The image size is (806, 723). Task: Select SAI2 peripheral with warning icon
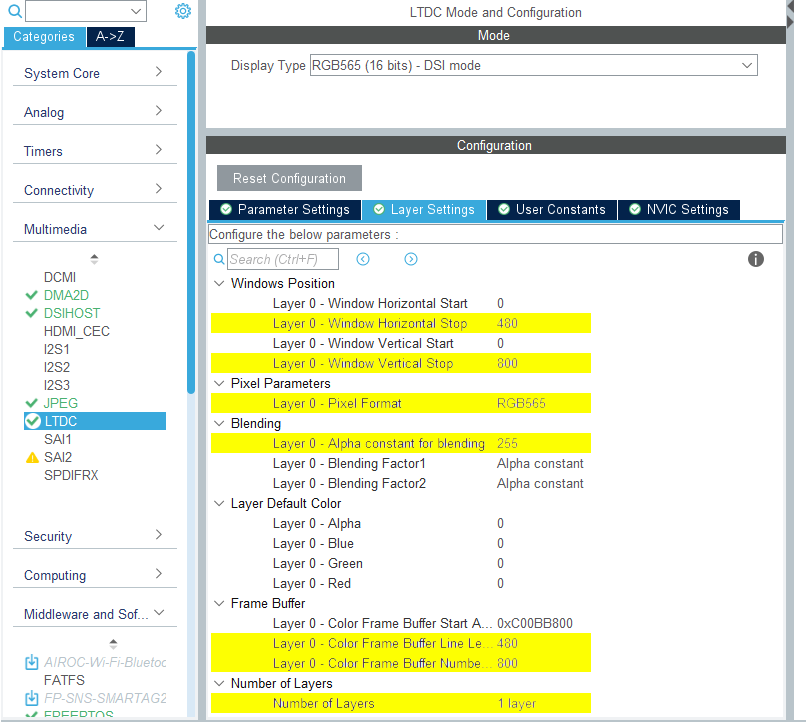tap(58, 457)
